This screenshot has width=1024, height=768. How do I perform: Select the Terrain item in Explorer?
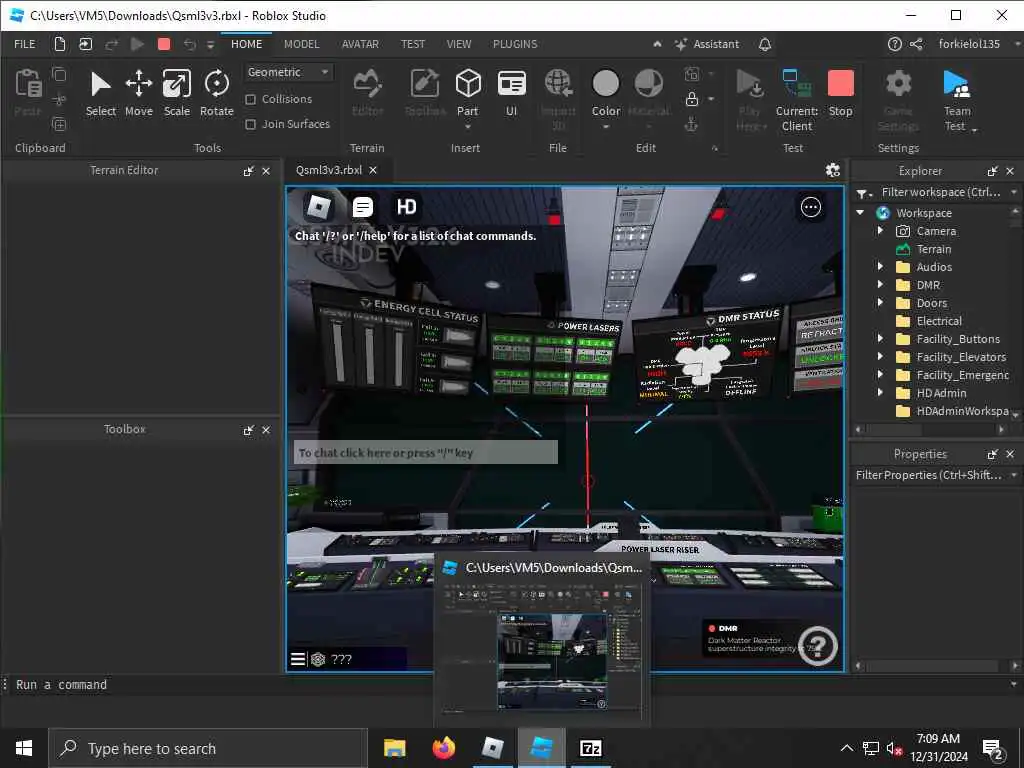point(934,249)
